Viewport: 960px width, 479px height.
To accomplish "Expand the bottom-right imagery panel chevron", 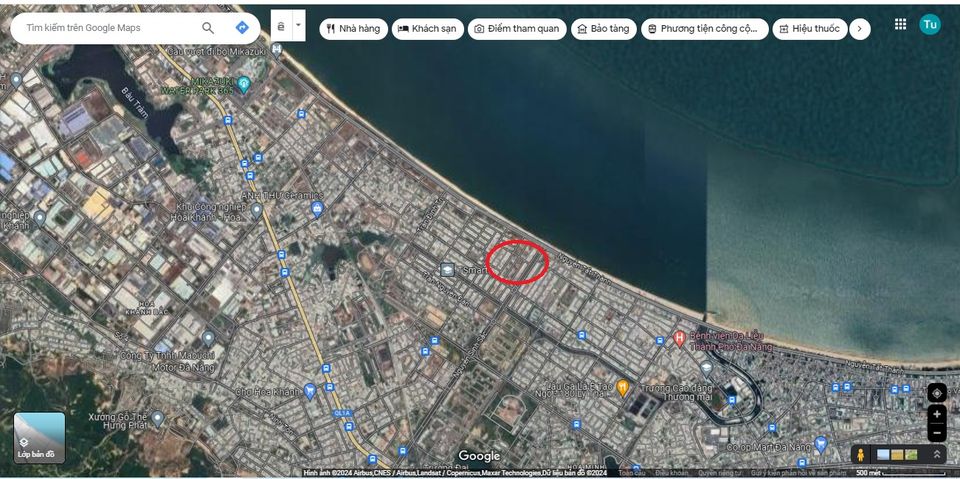I will 937,455.
